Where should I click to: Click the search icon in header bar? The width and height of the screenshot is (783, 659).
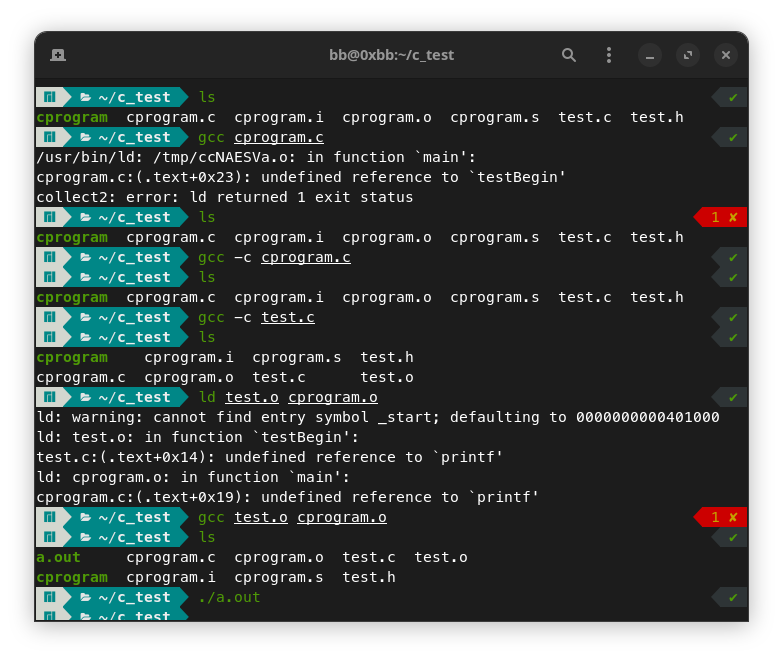[569, 55]
